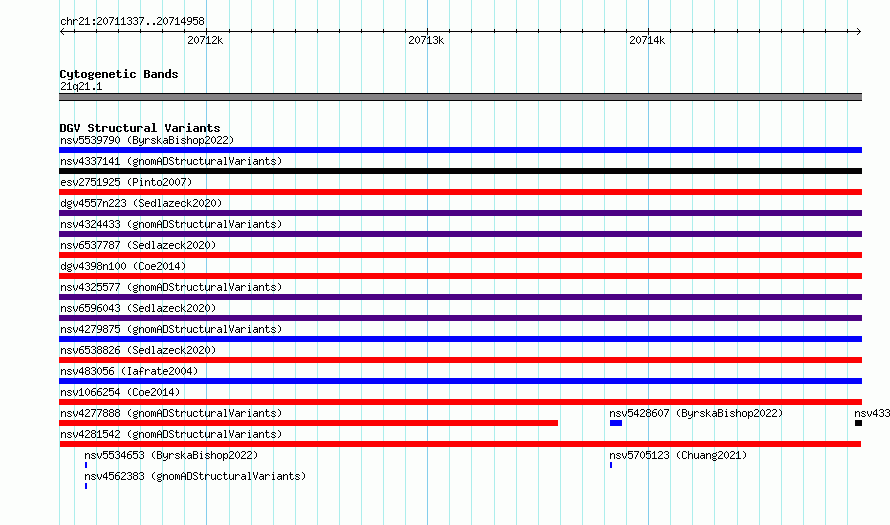Click the nsv4325577 (gnomADStructuralVariants) label
Viewport: 890px width, 525px height.
point(171,287)
